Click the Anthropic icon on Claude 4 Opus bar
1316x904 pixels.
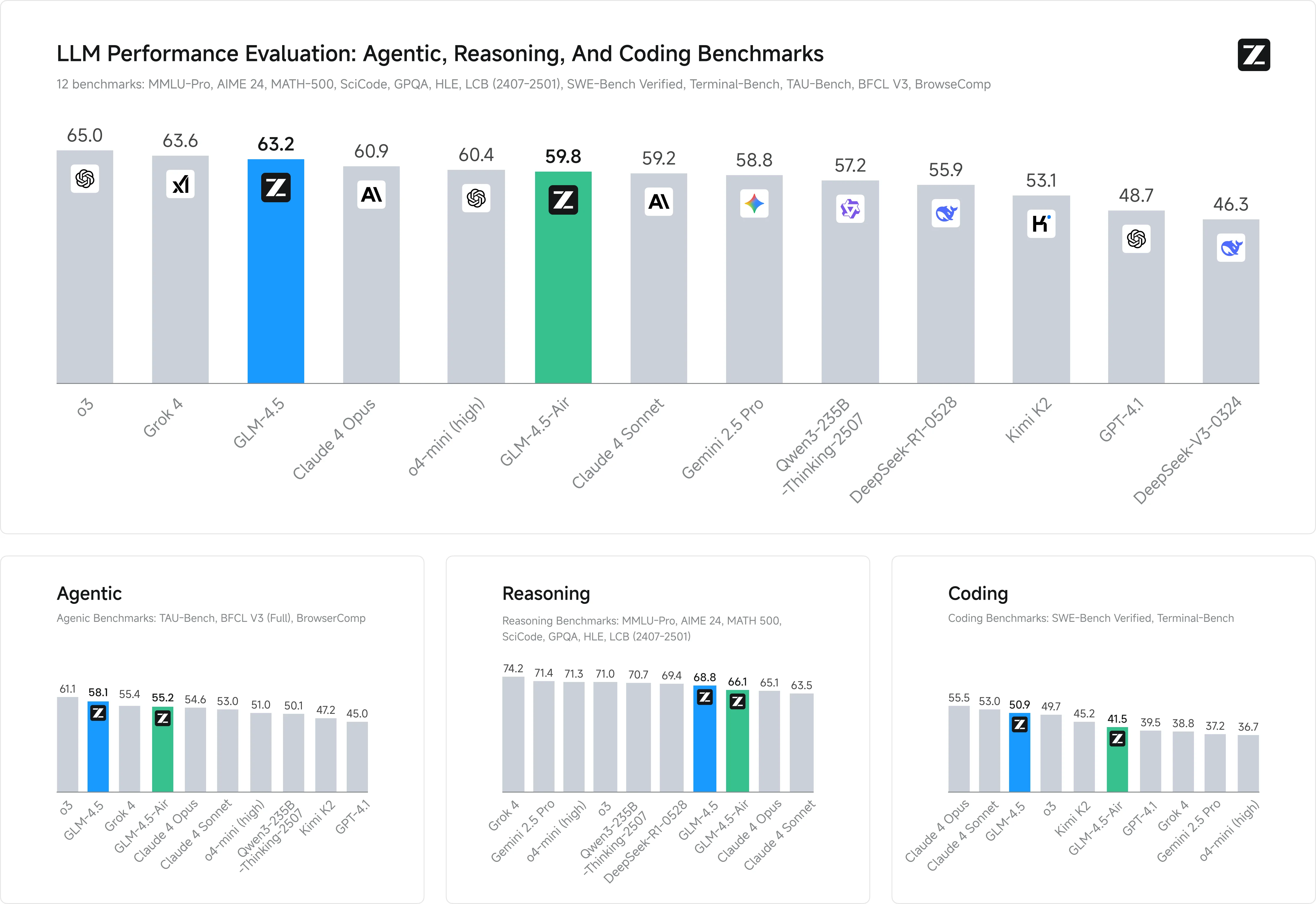tap(371, 194)
